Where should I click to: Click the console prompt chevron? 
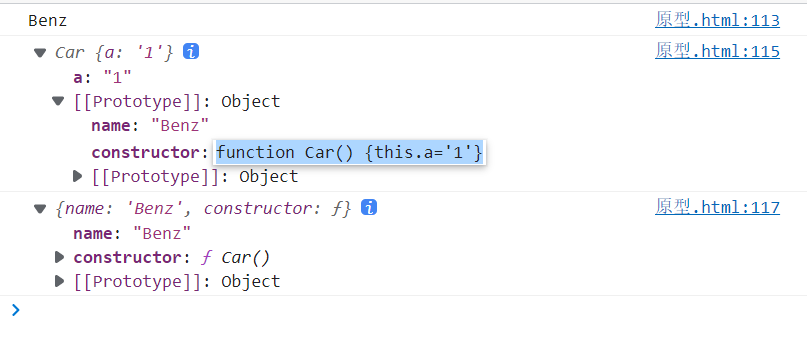[16, 309]
